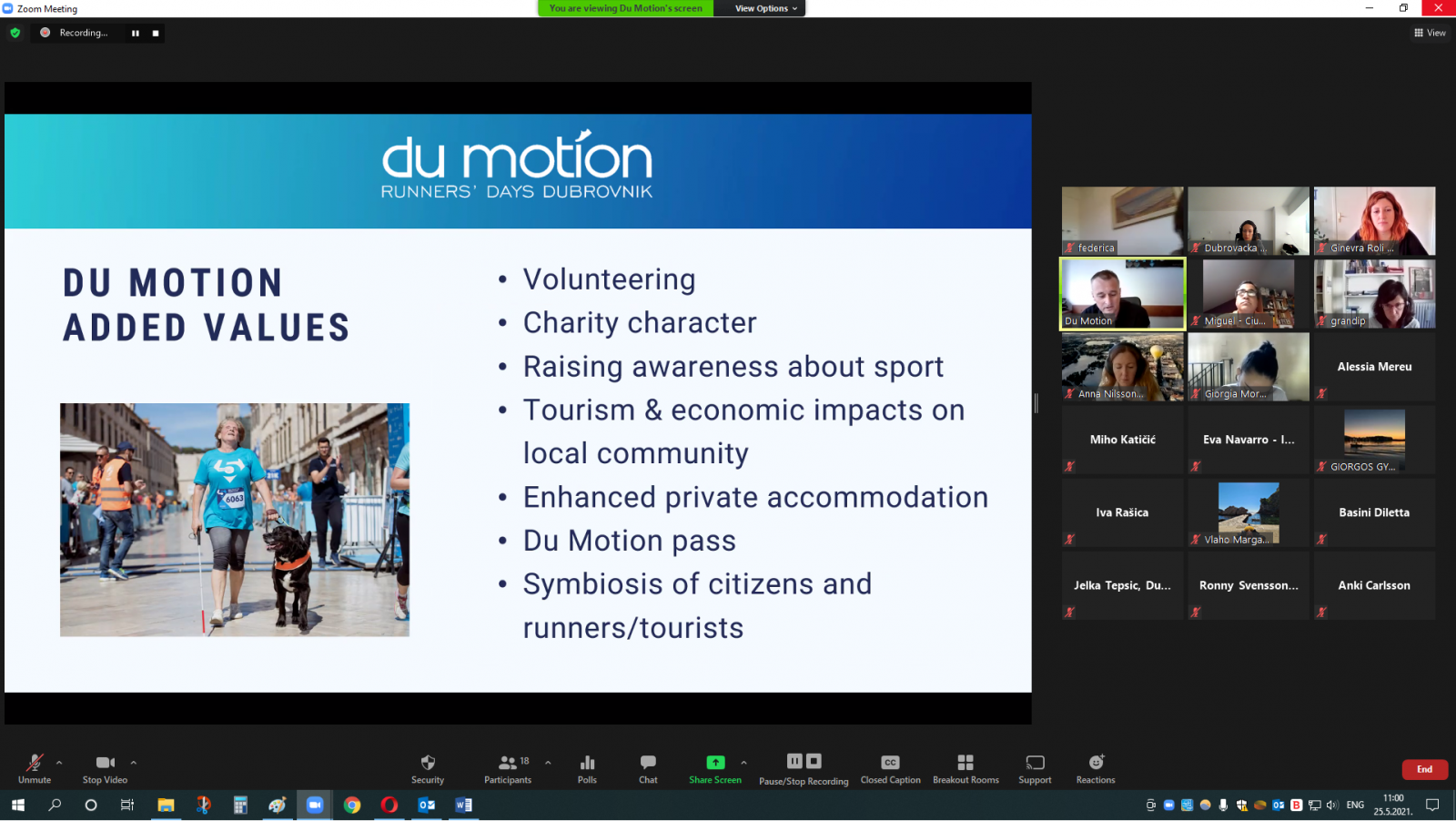Screen dimensions: 1456x821
Task: Open Opera browser from taskbar
Action: 389,805
